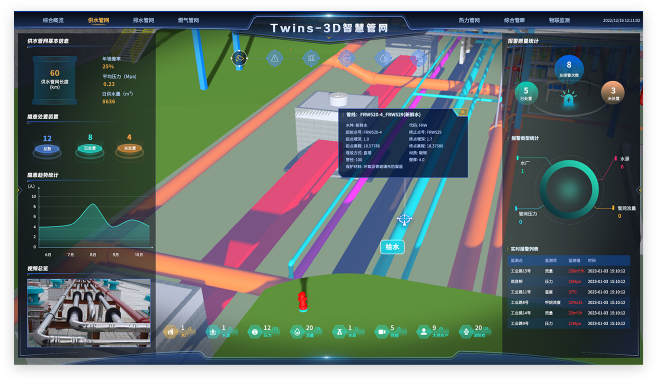Open the 热力管网 tab
The image size is (659, 383).
(x=469, y=20)
